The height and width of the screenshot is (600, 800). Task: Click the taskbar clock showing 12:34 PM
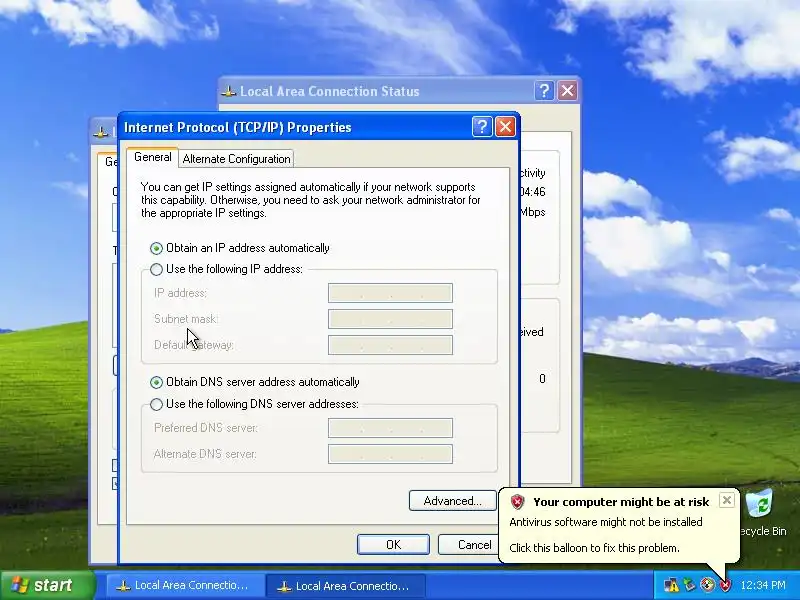763,585
